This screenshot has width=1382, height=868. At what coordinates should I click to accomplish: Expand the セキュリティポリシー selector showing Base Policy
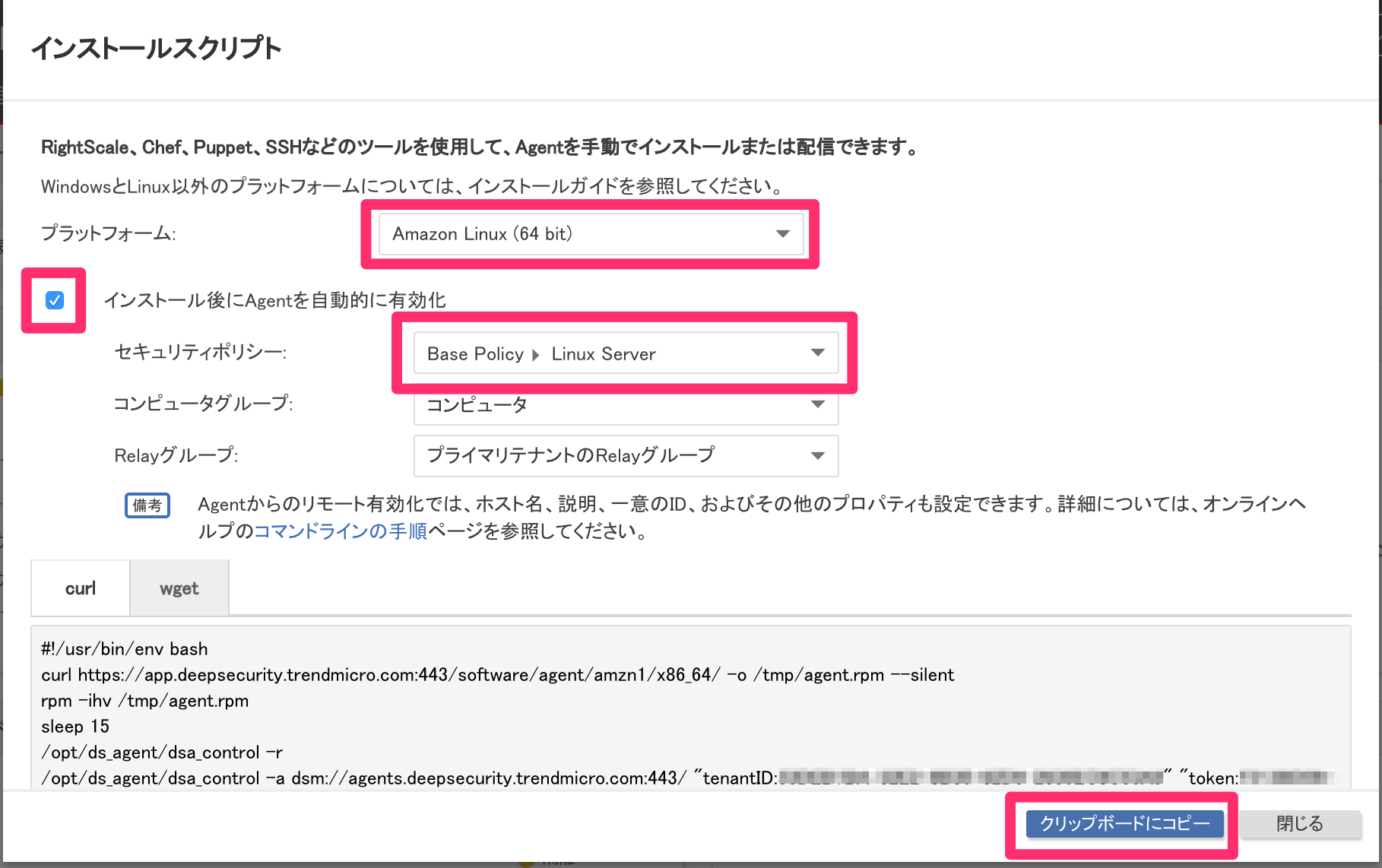click(x=623, y=353)
